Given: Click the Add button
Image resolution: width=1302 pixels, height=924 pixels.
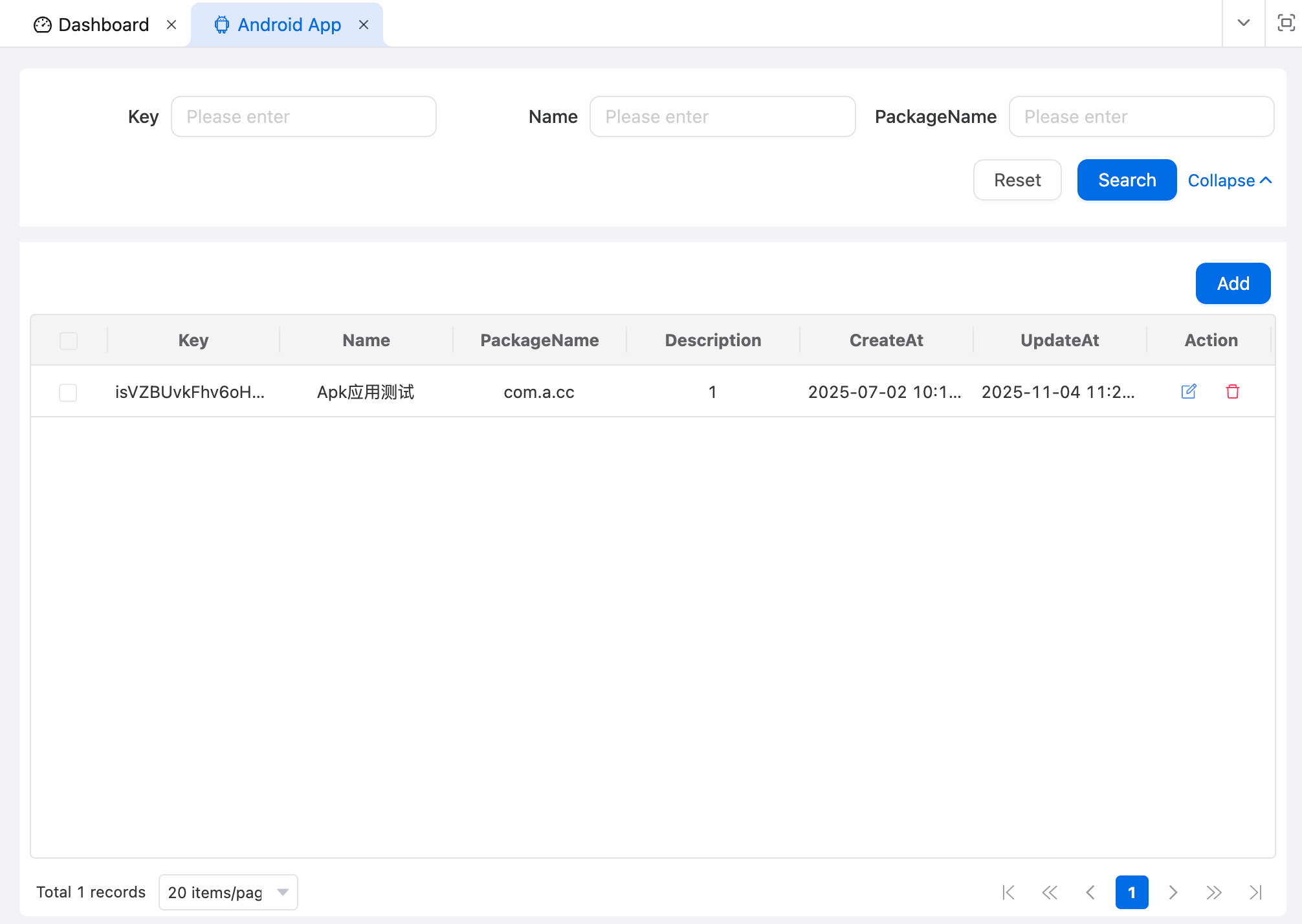Looking at the screenshot, I should [1233, 283].
